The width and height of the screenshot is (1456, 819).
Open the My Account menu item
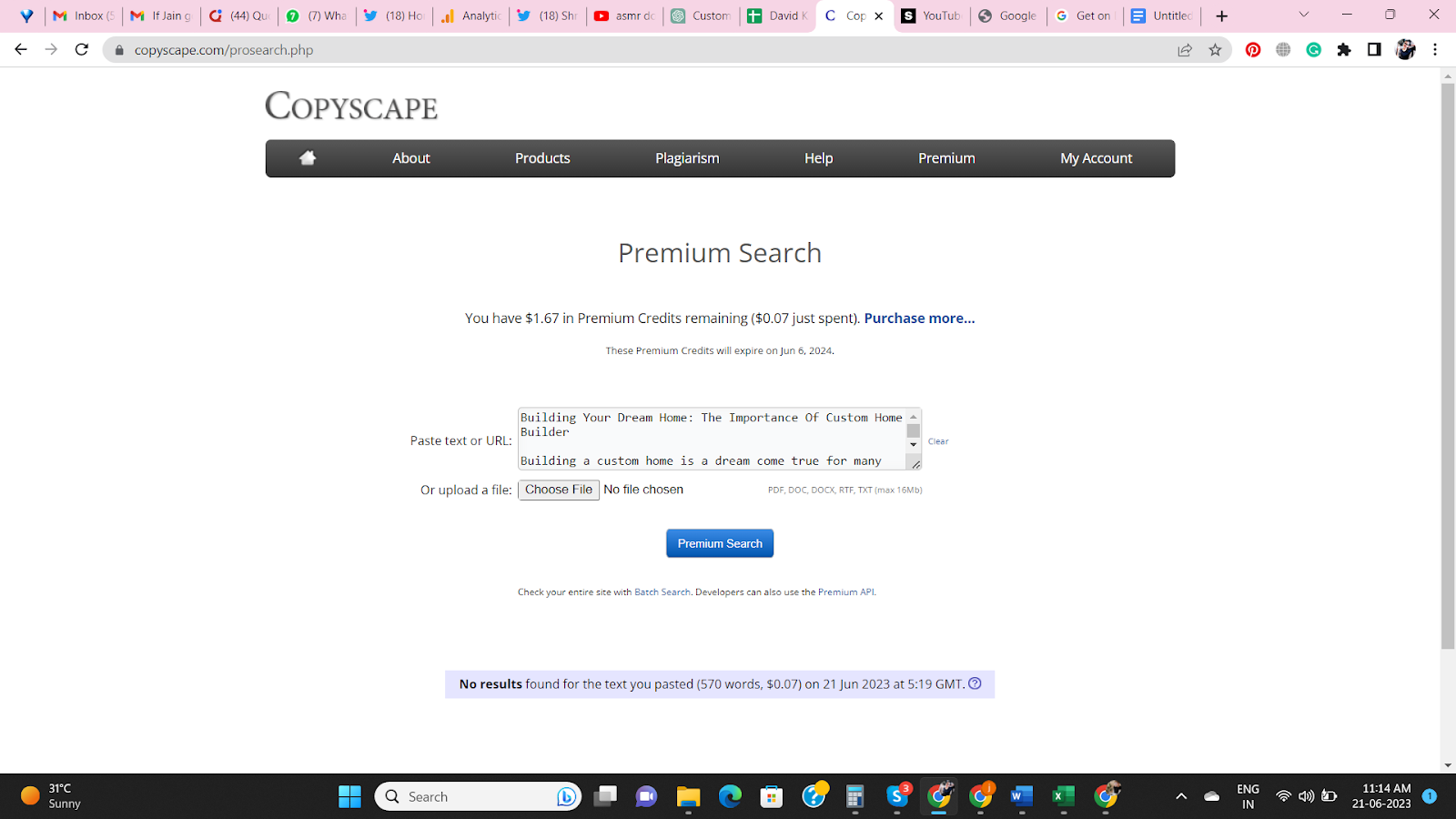pyautogui.click(x=1096, y=158)
